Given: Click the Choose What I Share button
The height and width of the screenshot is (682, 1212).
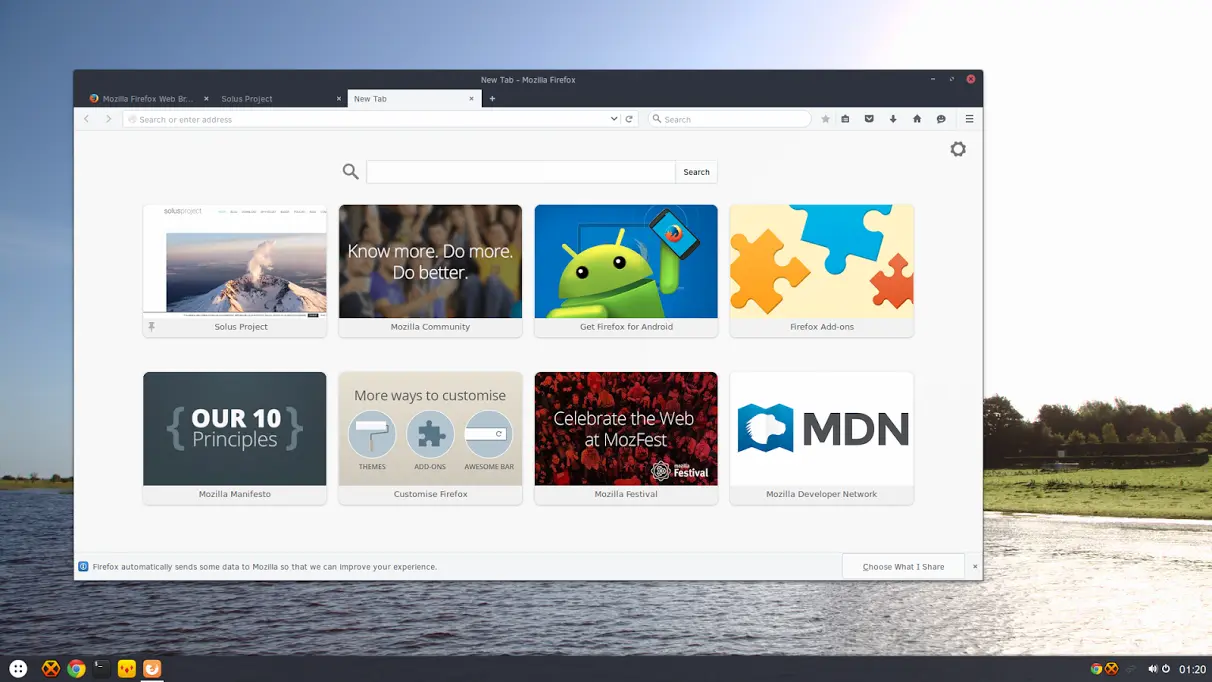Looking at the screenshot, I should pyautogui.click(x=903, y=567).
